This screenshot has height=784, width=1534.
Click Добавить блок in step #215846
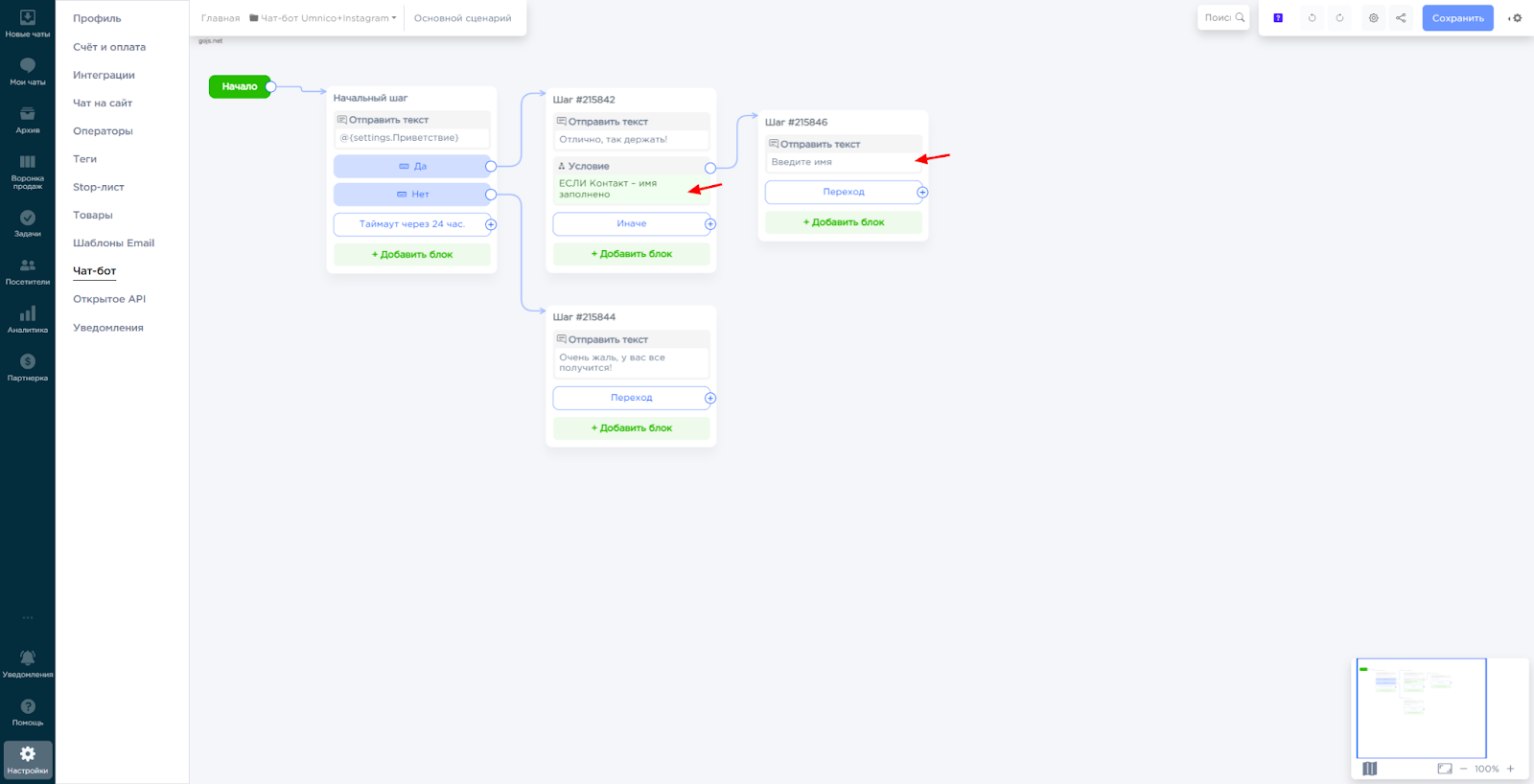click(x=843, y=222)
